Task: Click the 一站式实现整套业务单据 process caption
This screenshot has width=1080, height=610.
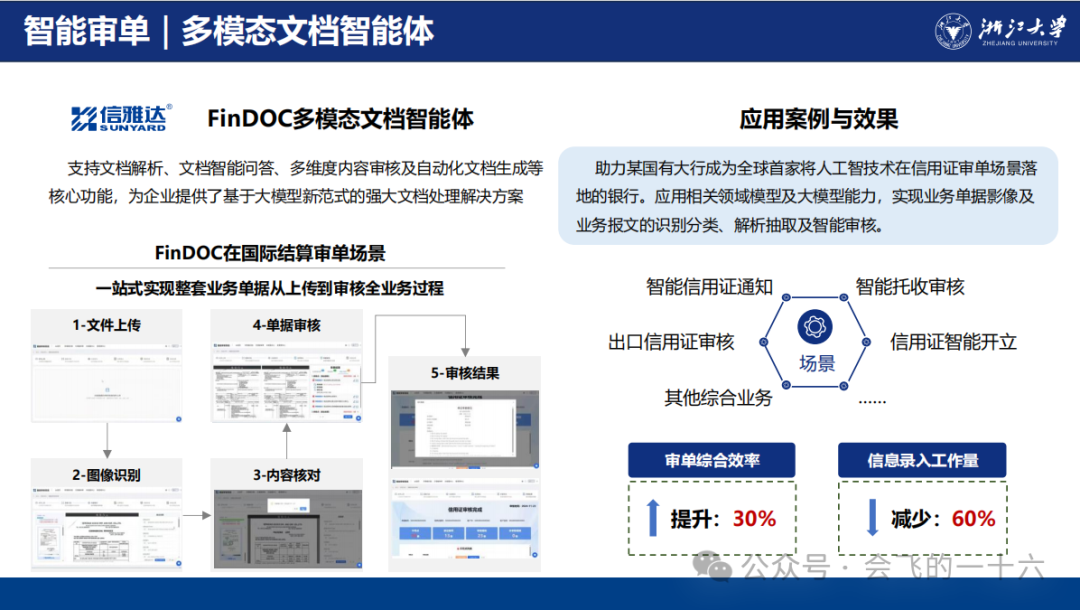Action: click(x=269, y=288)
